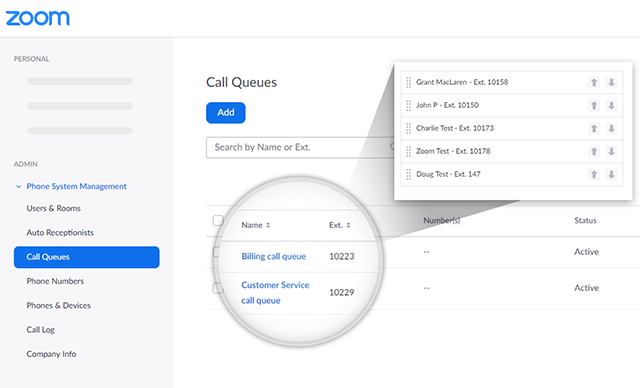Sort the table by Name column

tap(256, 225)
